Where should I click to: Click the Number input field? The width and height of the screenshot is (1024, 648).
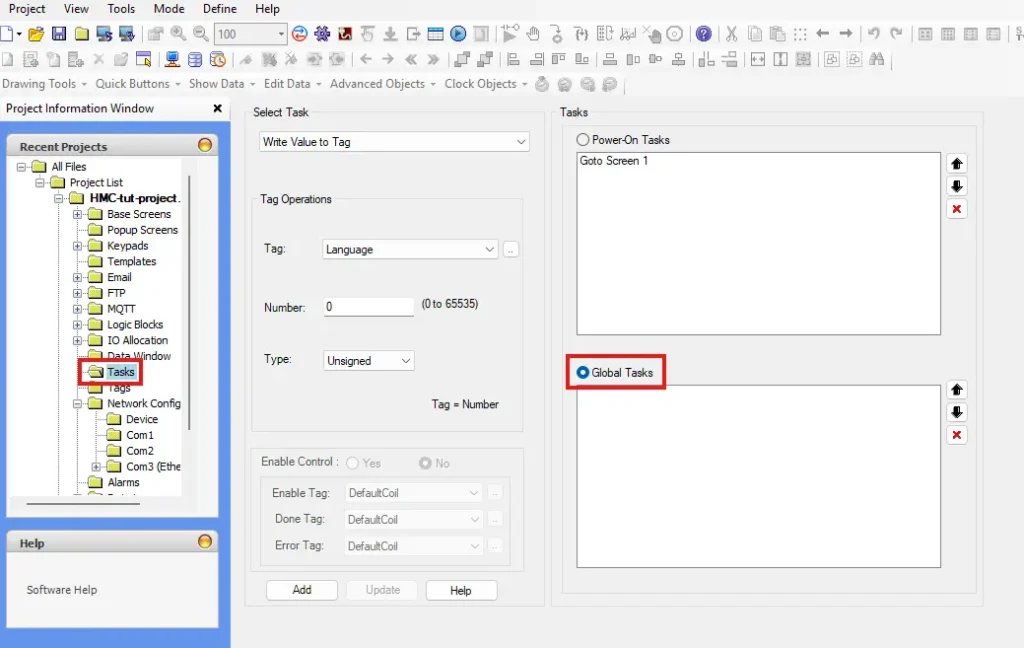pyautogui.click(x=368, y=307)
